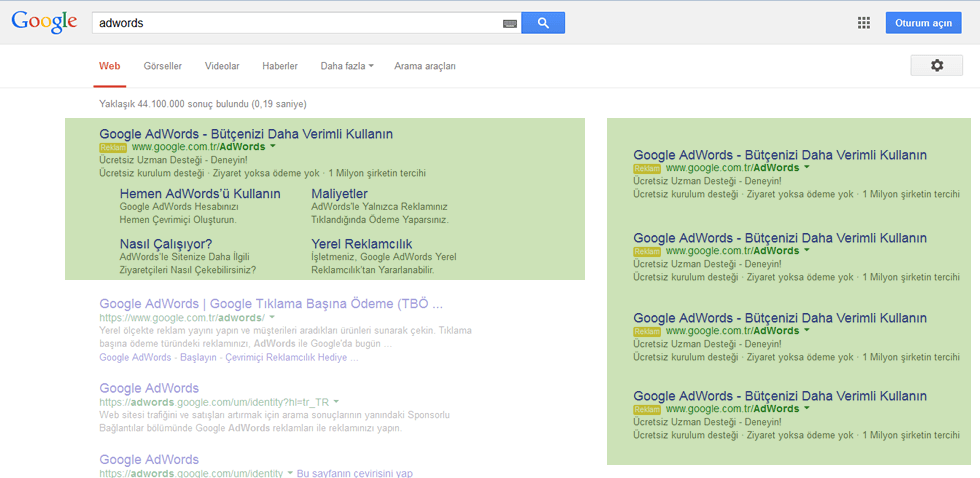Expand URL dropdown of last right-column ad
980x478 pixels.
[x=807, y=408]
